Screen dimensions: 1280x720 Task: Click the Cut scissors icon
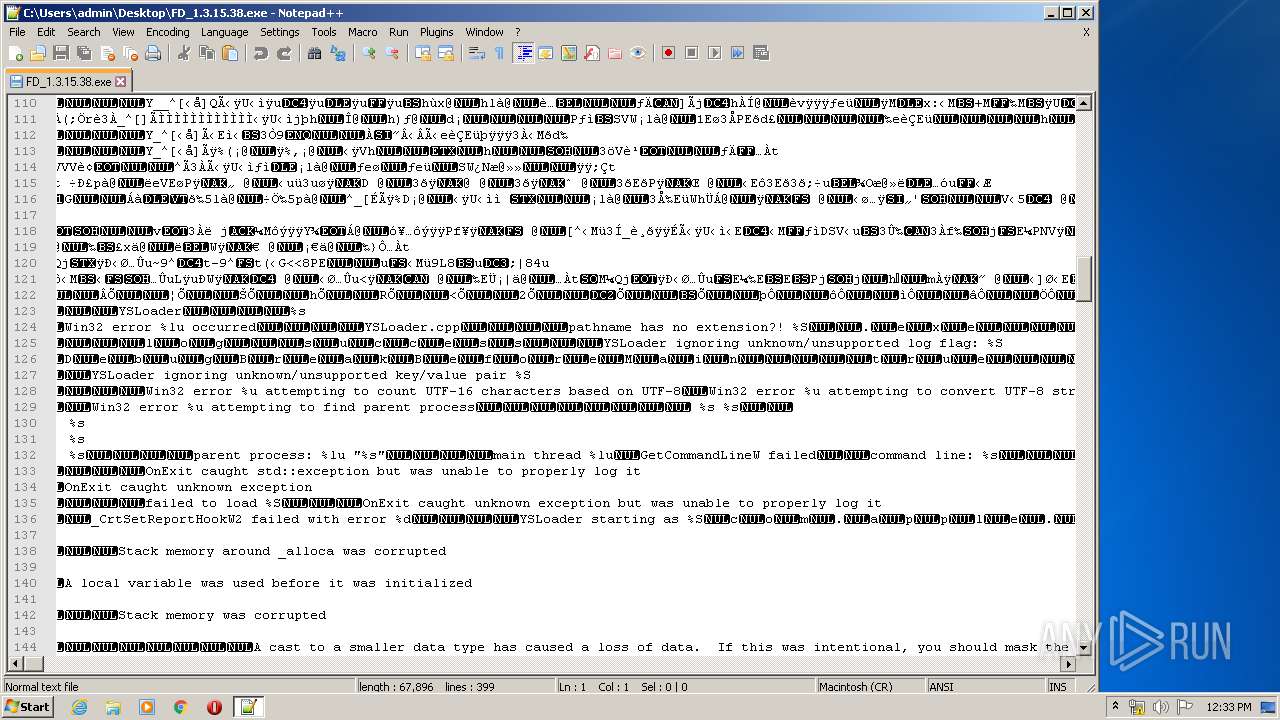(x=184, y=53)
